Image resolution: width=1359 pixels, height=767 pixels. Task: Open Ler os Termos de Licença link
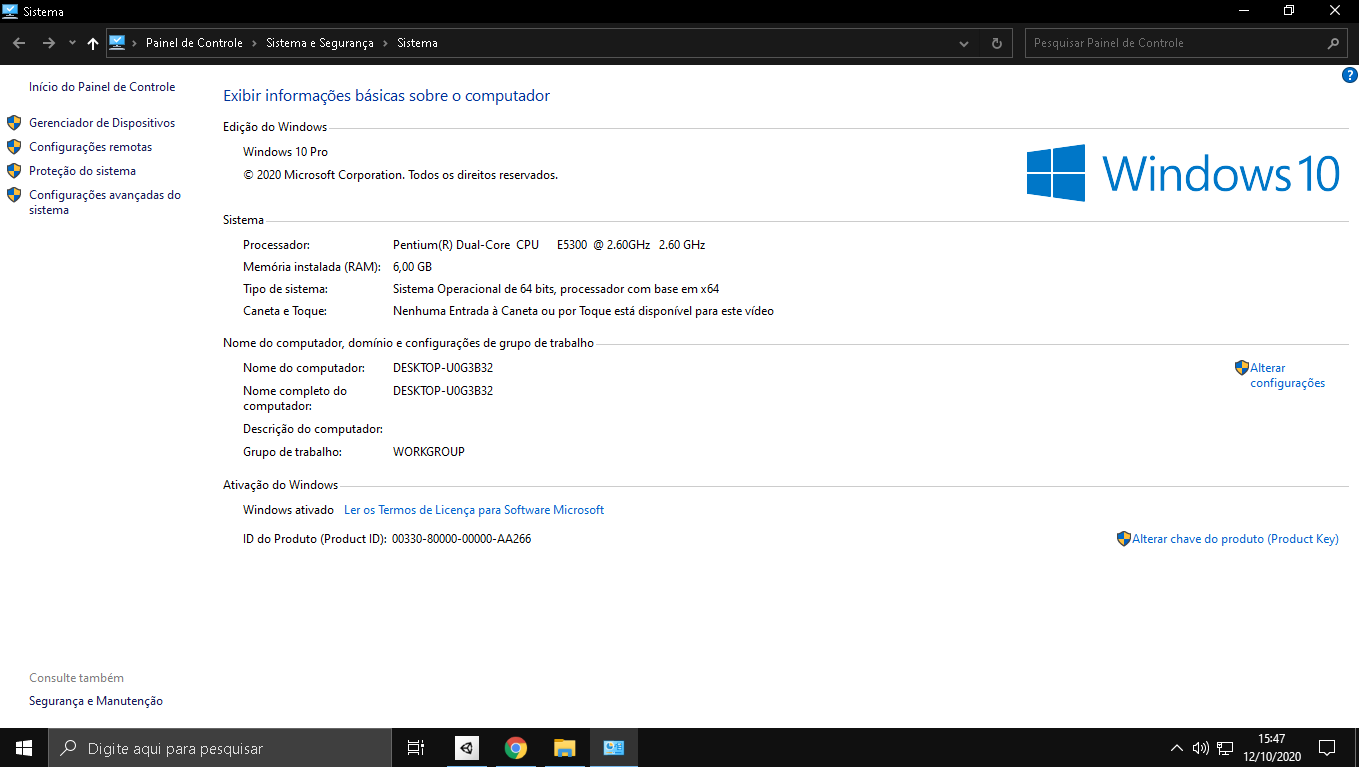click(x=474, y=510)
